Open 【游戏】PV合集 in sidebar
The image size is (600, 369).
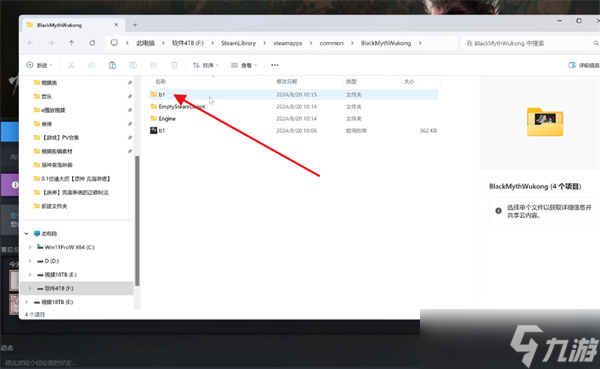[60, 137]
